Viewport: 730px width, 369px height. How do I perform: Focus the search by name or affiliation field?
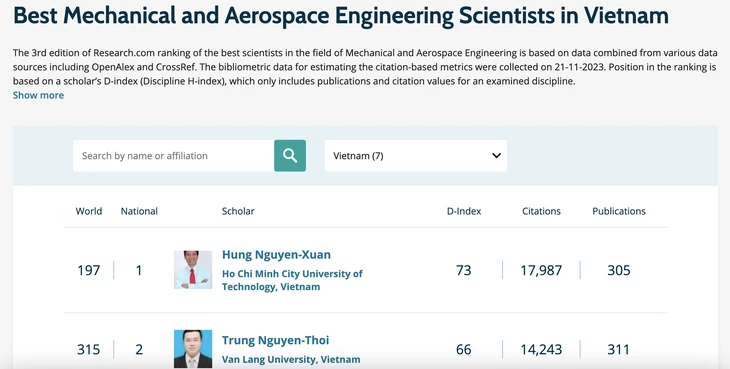pyautogui.click(x=174, y=155)
